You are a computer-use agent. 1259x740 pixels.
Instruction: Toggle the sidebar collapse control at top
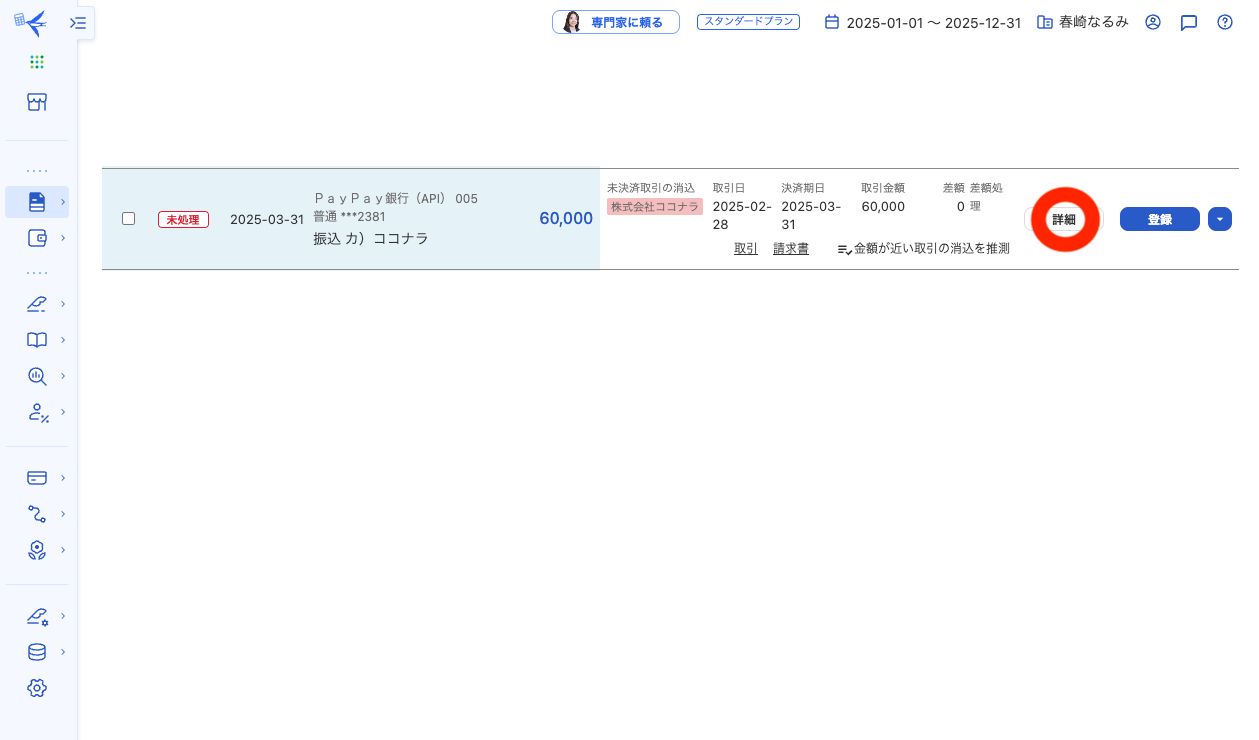click(77, 22)
